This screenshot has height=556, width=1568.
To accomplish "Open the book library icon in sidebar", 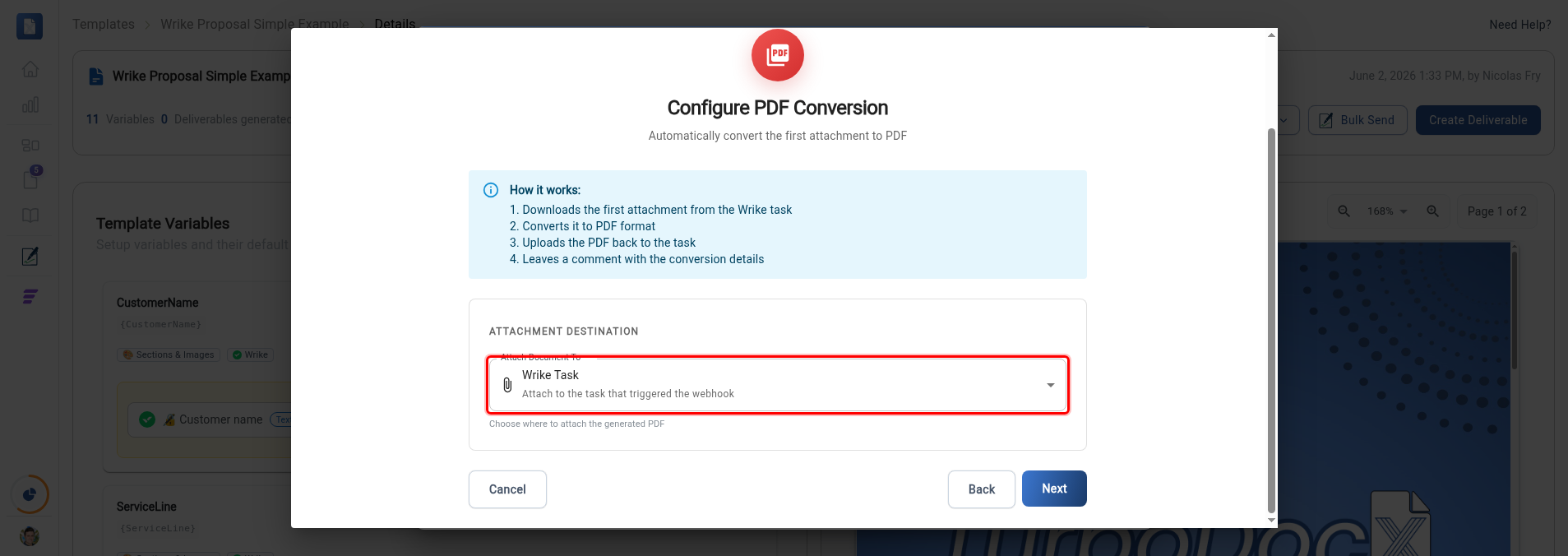I will click(x=30, y=215).
